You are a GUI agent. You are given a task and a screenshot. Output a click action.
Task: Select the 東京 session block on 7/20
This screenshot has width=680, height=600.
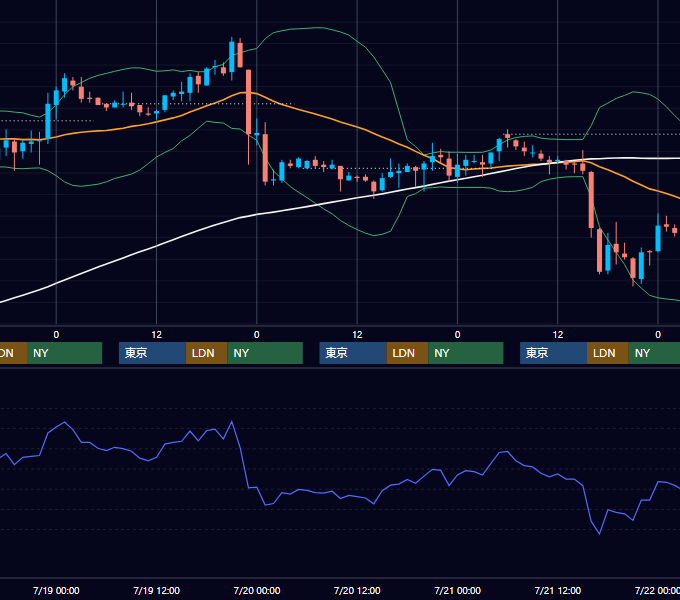[x=353, y=353]
